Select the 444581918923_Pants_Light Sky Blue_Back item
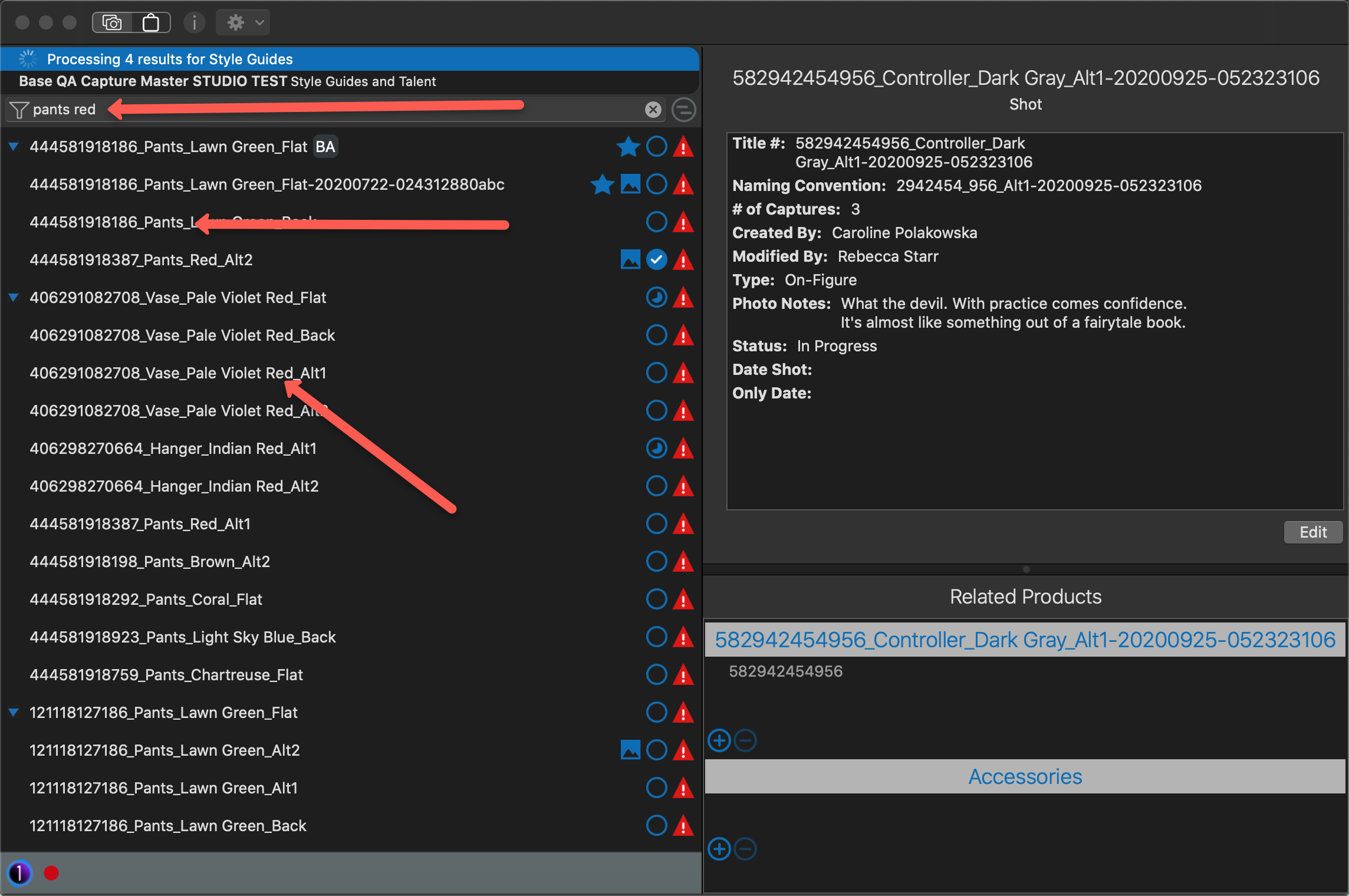1349x896 pixels. click(183, 637)
